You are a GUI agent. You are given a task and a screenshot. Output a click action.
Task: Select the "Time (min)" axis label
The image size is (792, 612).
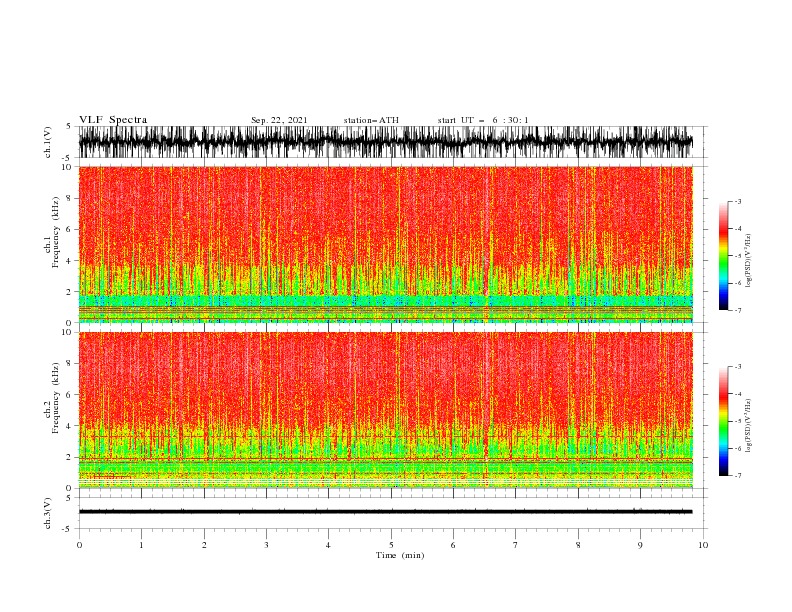click(x=400, y=555)
